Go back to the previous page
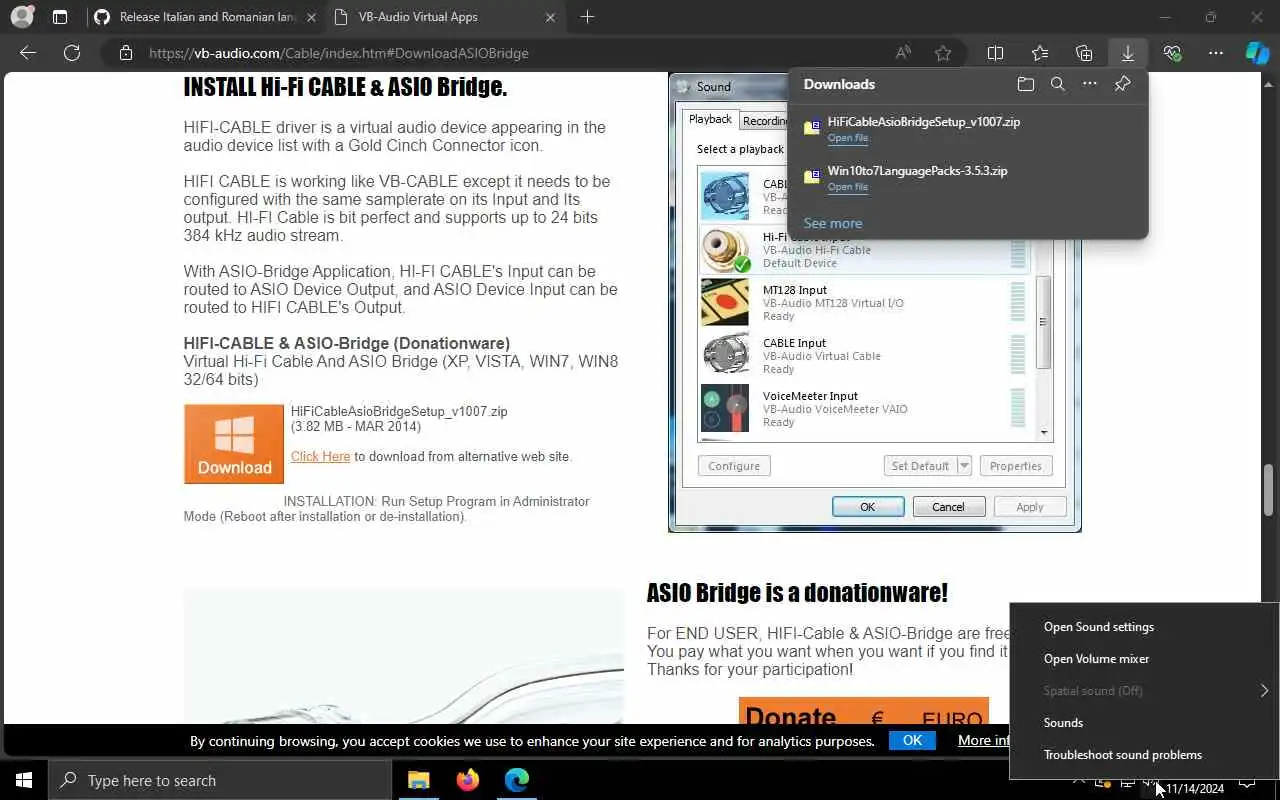This screenshot has height=800, width=1280. coord(28,53)
